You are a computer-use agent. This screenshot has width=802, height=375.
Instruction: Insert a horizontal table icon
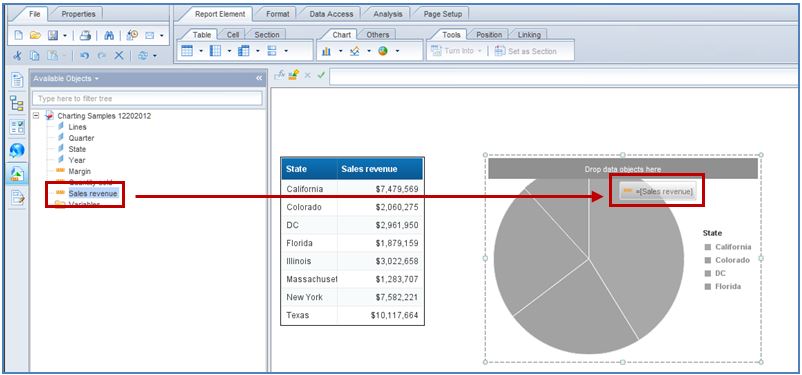[215, 51]
